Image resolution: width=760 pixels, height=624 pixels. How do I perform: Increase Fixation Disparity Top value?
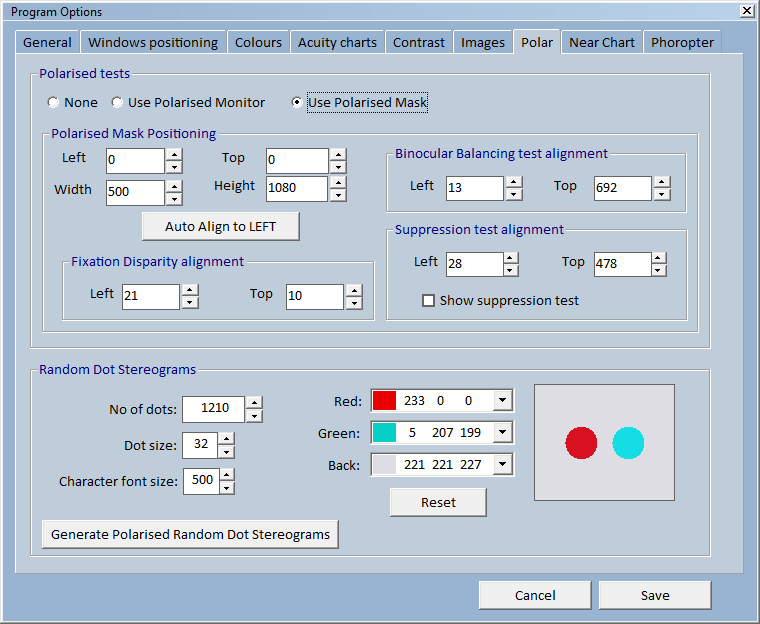point(354,290)
